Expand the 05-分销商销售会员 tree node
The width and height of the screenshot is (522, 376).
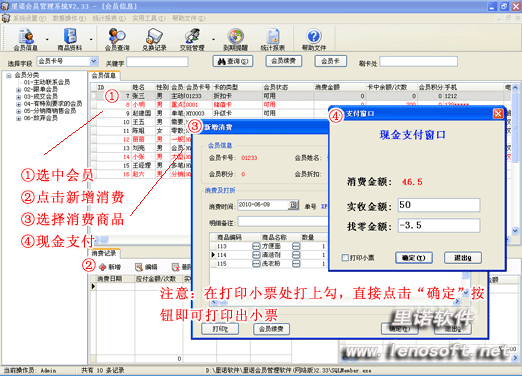pyautogui.click(x=19, y=111)
